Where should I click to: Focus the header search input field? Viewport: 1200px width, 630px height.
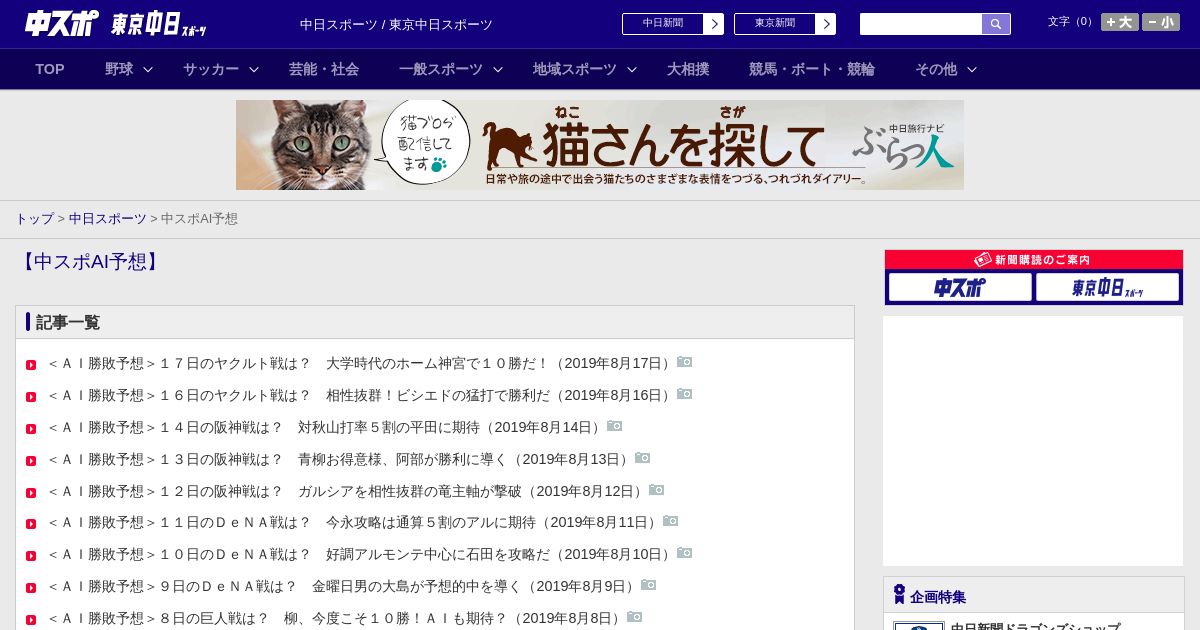(921, 24)
